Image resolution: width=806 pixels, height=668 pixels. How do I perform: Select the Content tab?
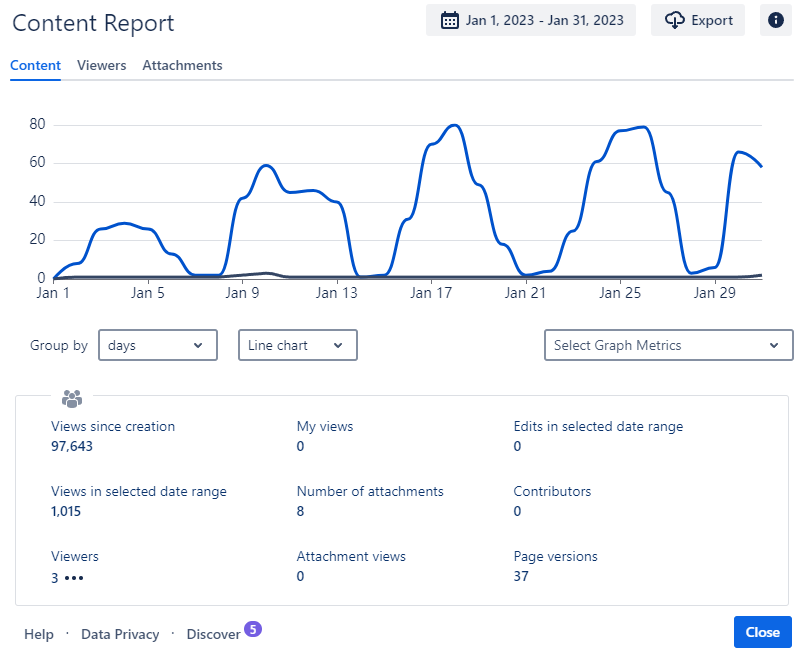click(35, 65)
